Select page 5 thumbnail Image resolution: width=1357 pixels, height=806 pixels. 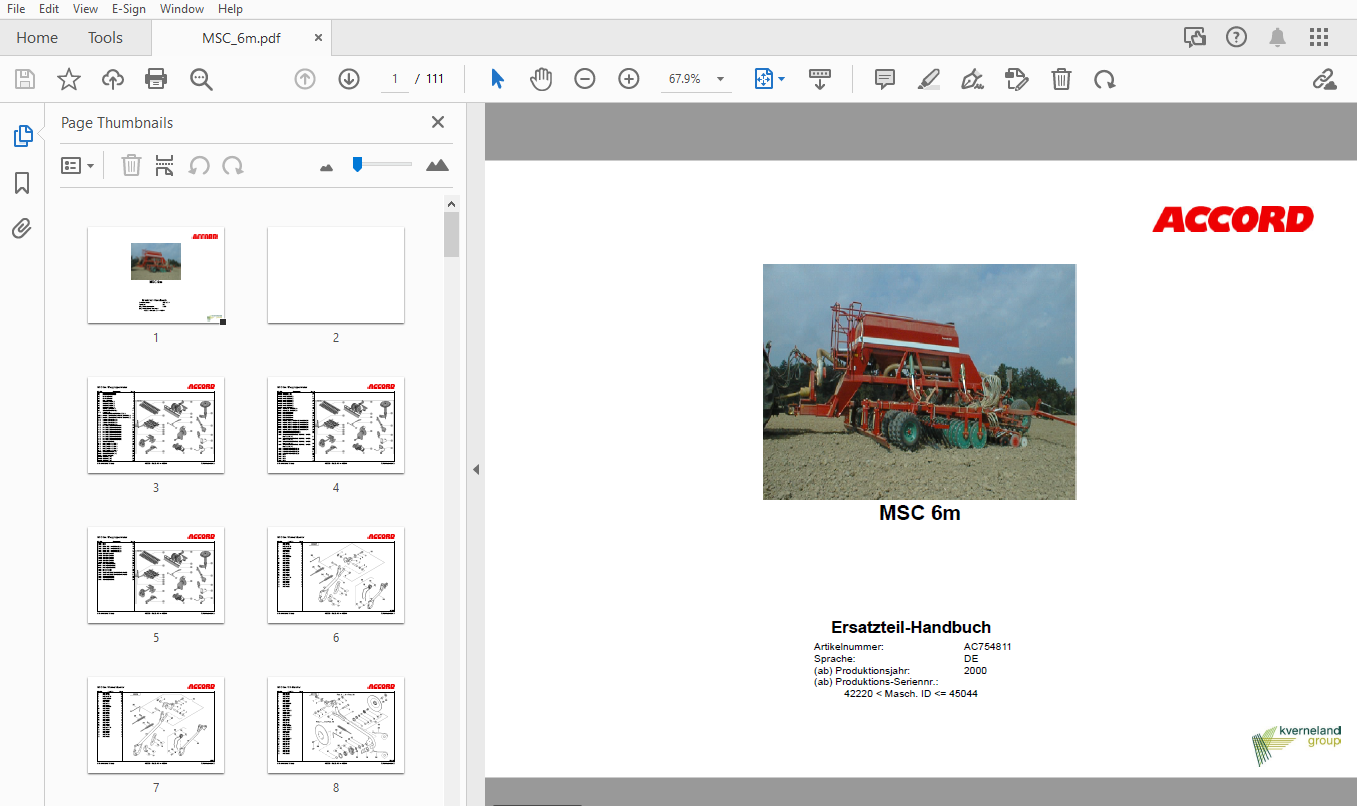[x=156, y=575]
